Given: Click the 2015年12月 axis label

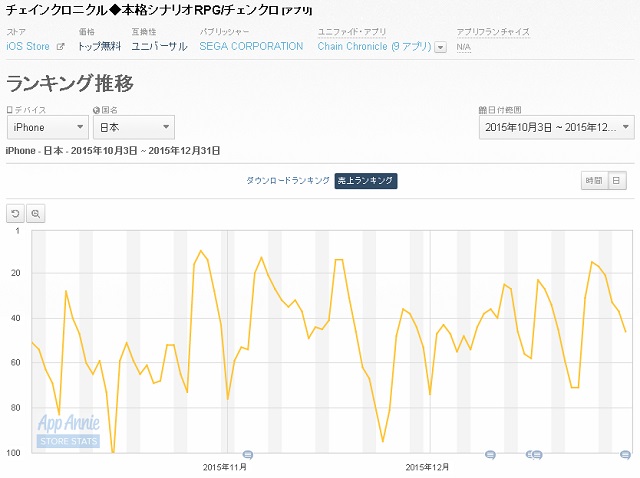Looking at the screenshot, I should pyautogui.click(x=427, y=467).
